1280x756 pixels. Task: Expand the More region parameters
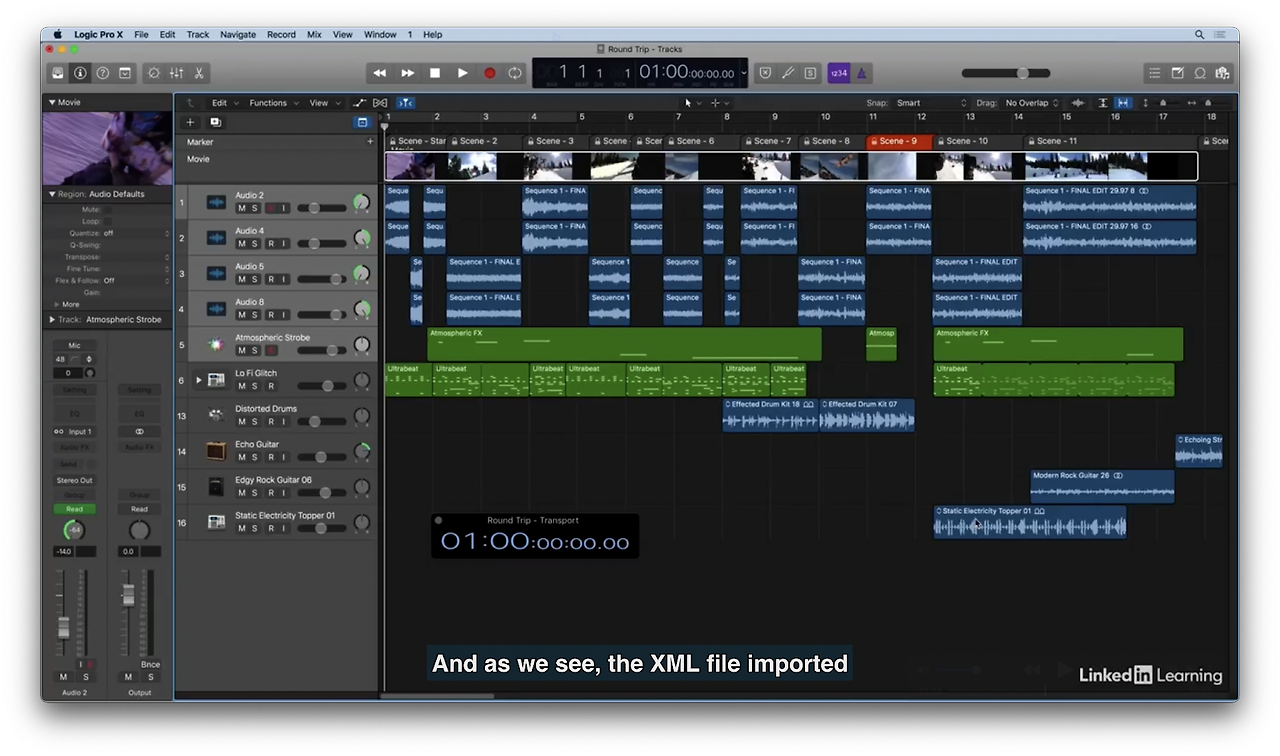point(57,304)
